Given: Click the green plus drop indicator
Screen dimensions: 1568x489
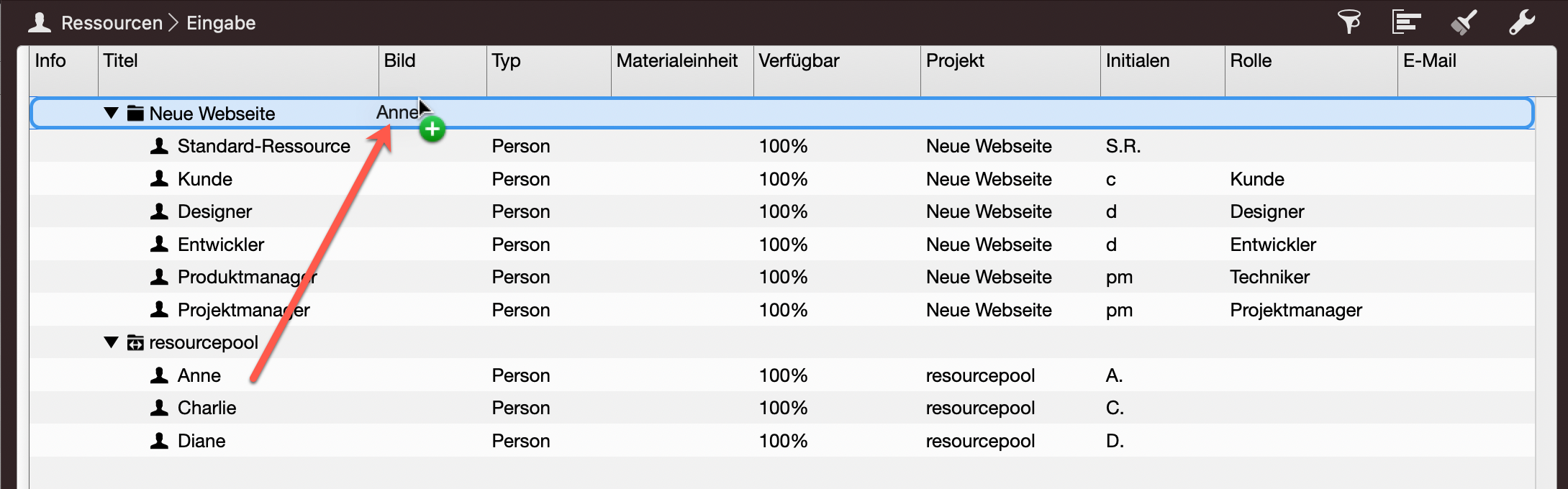Looking at the screenshot, I should (433, 129).
